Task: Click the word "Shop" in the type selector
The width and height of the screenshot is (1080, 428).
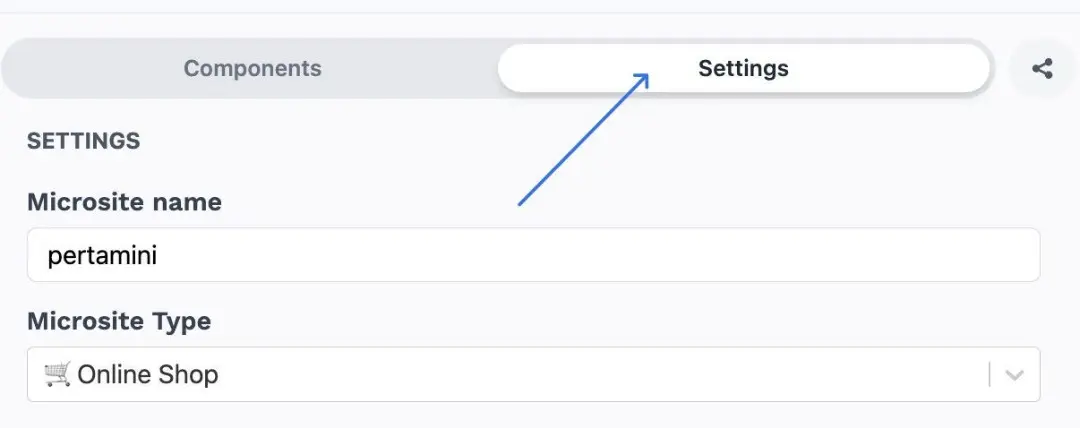Action: (x=192, y=375)
